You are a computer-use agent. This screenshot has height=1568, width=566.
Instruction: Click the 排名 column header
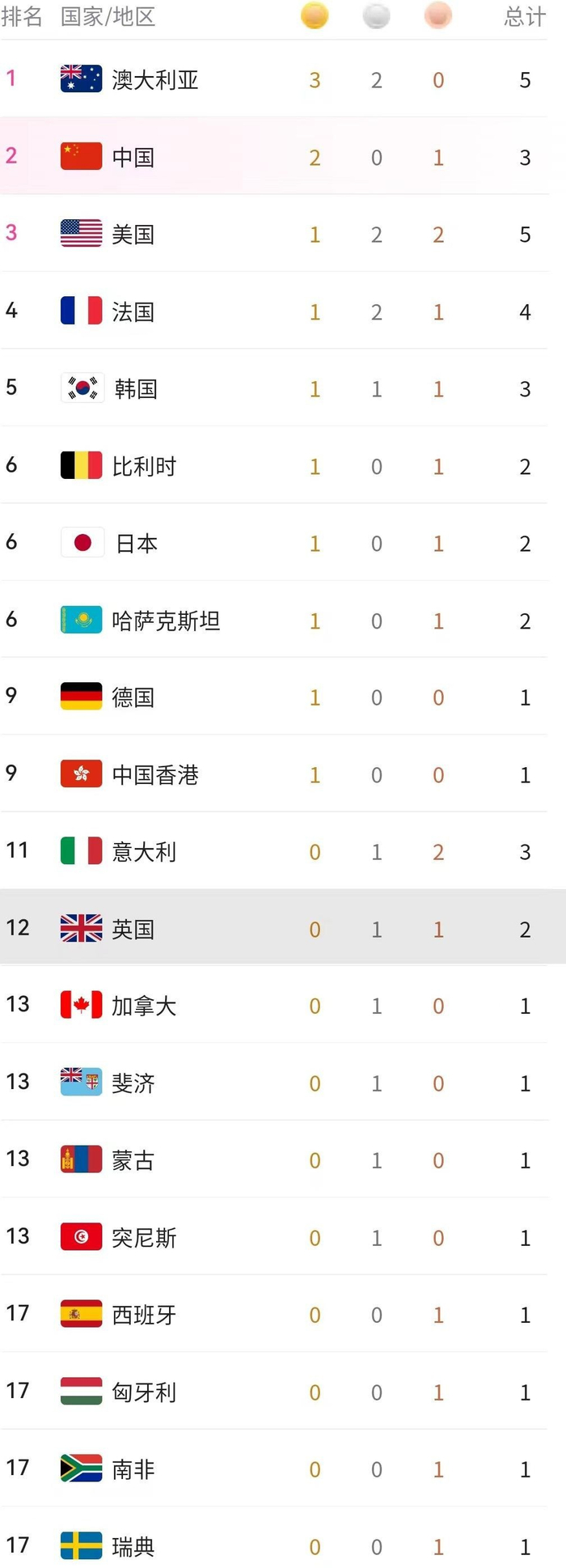[22, 15]
